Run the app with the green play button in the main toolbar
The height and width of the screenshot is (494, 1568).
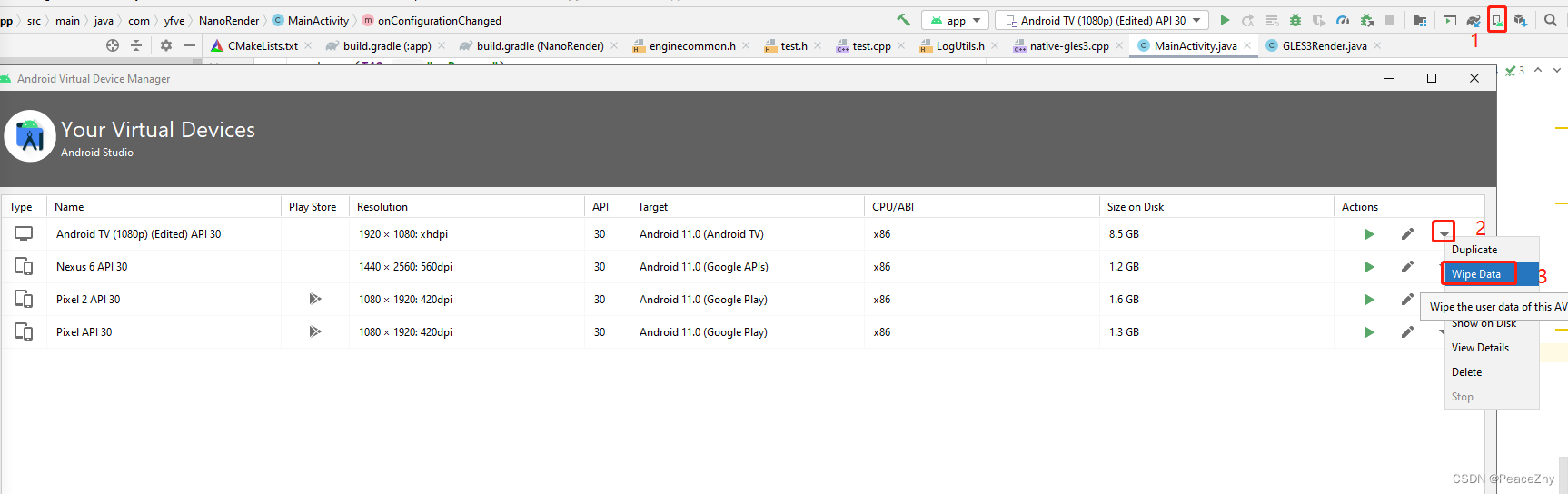click(x=1225, y=20)
